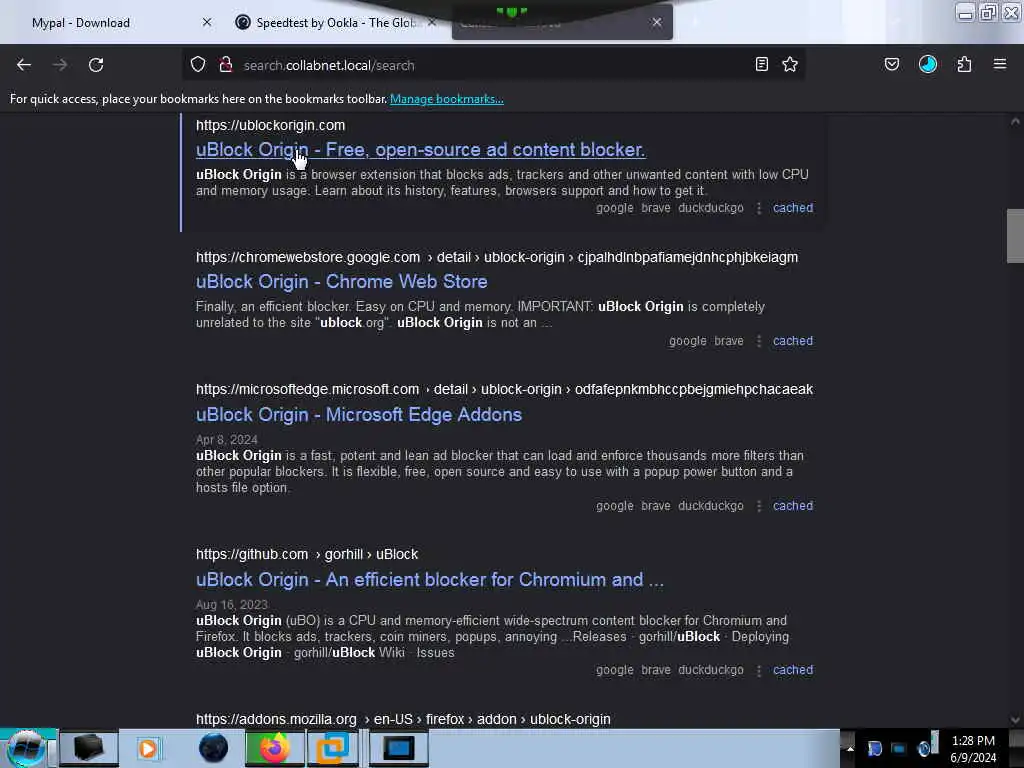The width and height of the screenshot is (1024, 768).
Task: Open the browser hamburger menu
Action: point(1000,64)
